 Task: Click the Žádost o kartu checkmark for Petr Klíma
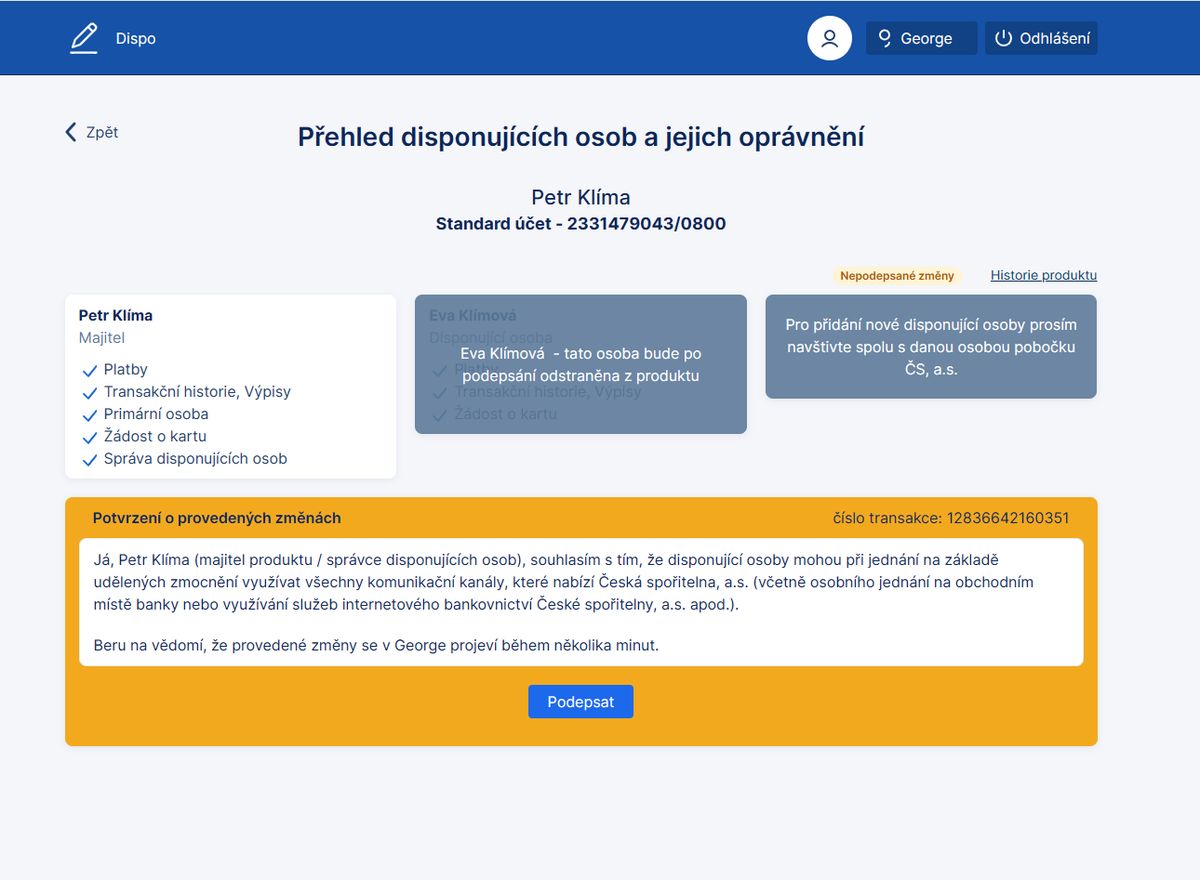coord(90,436)
